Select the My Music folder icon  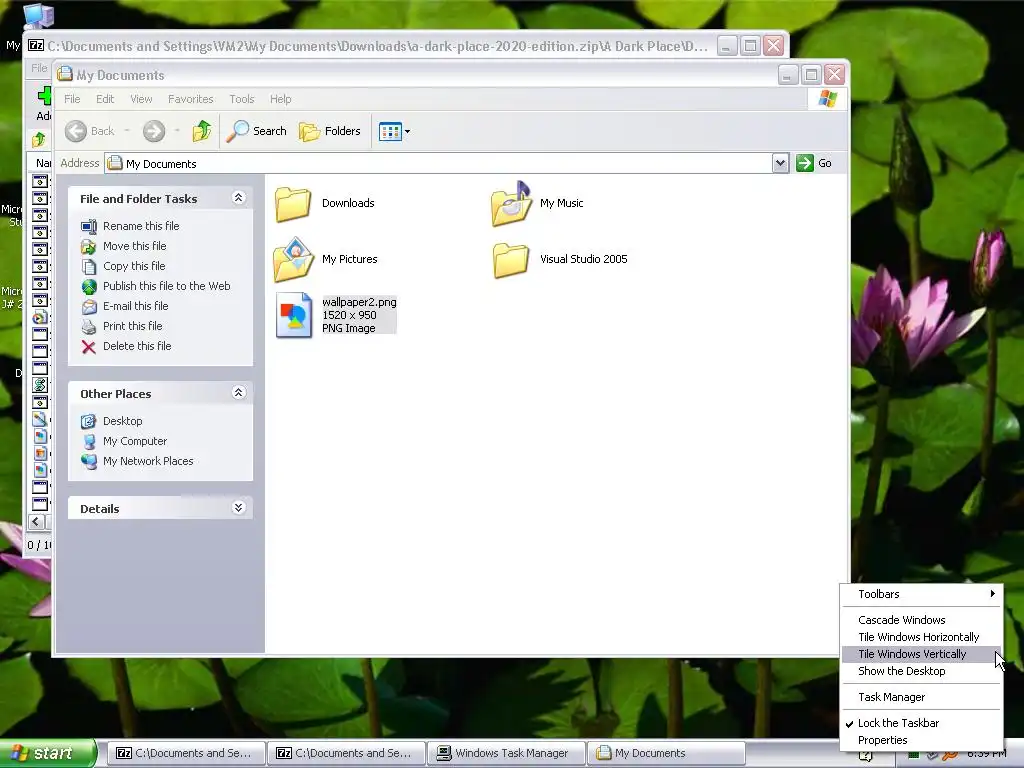(x=511, y=204)
